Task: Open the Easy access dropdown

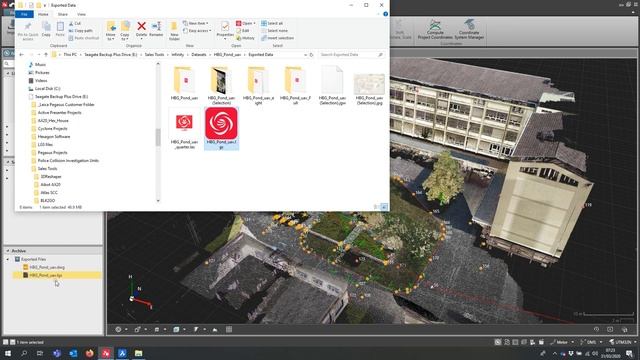Action: (197, 31)
